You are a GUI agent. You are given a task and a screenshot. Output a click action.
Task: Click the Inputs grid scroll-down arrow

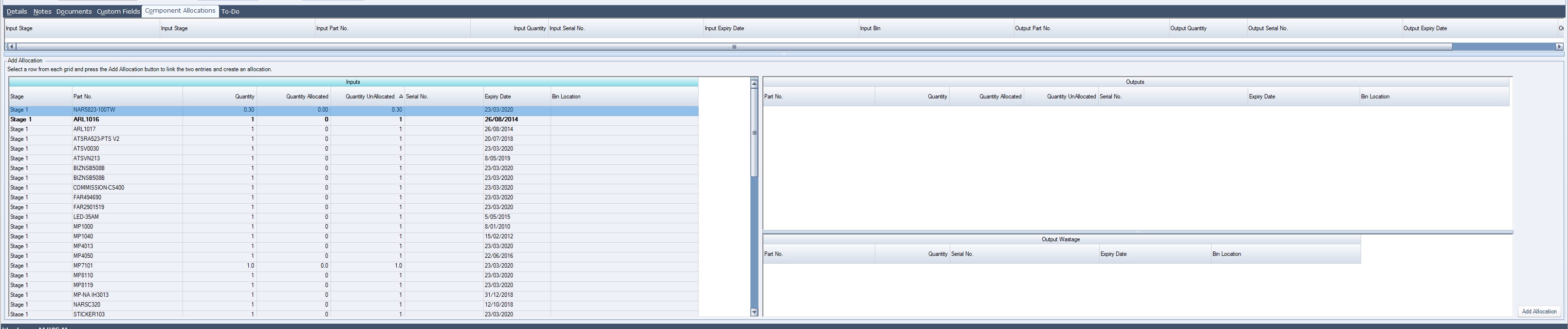(754, 312)
